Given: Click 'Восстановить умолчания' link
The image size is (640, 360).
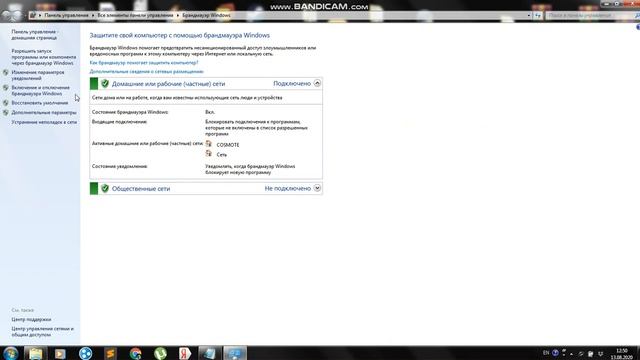Looking at the screenshot, I should [x=40, y=103].
